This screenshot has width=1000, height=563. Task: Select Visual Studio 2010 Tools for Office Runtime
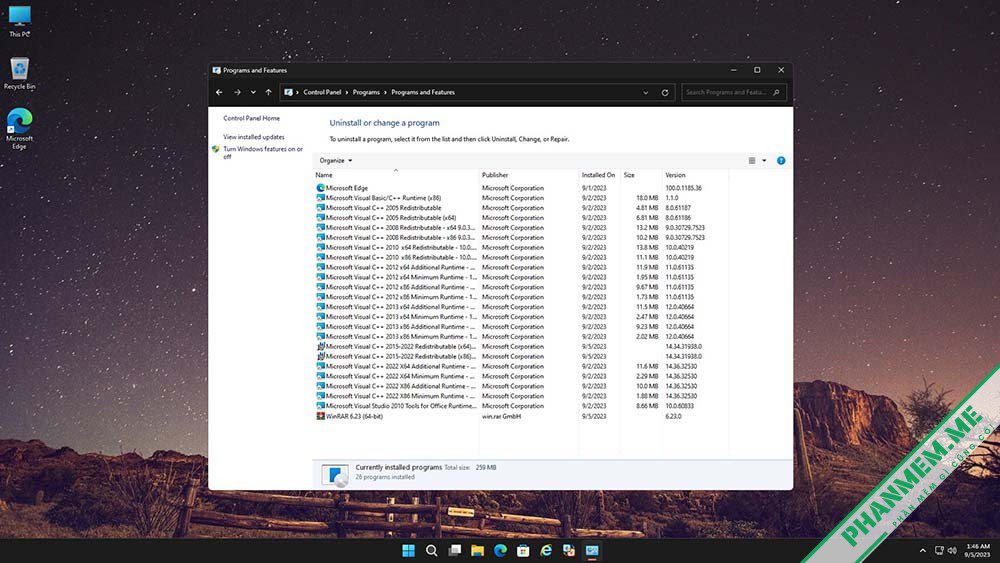point(522,406)
